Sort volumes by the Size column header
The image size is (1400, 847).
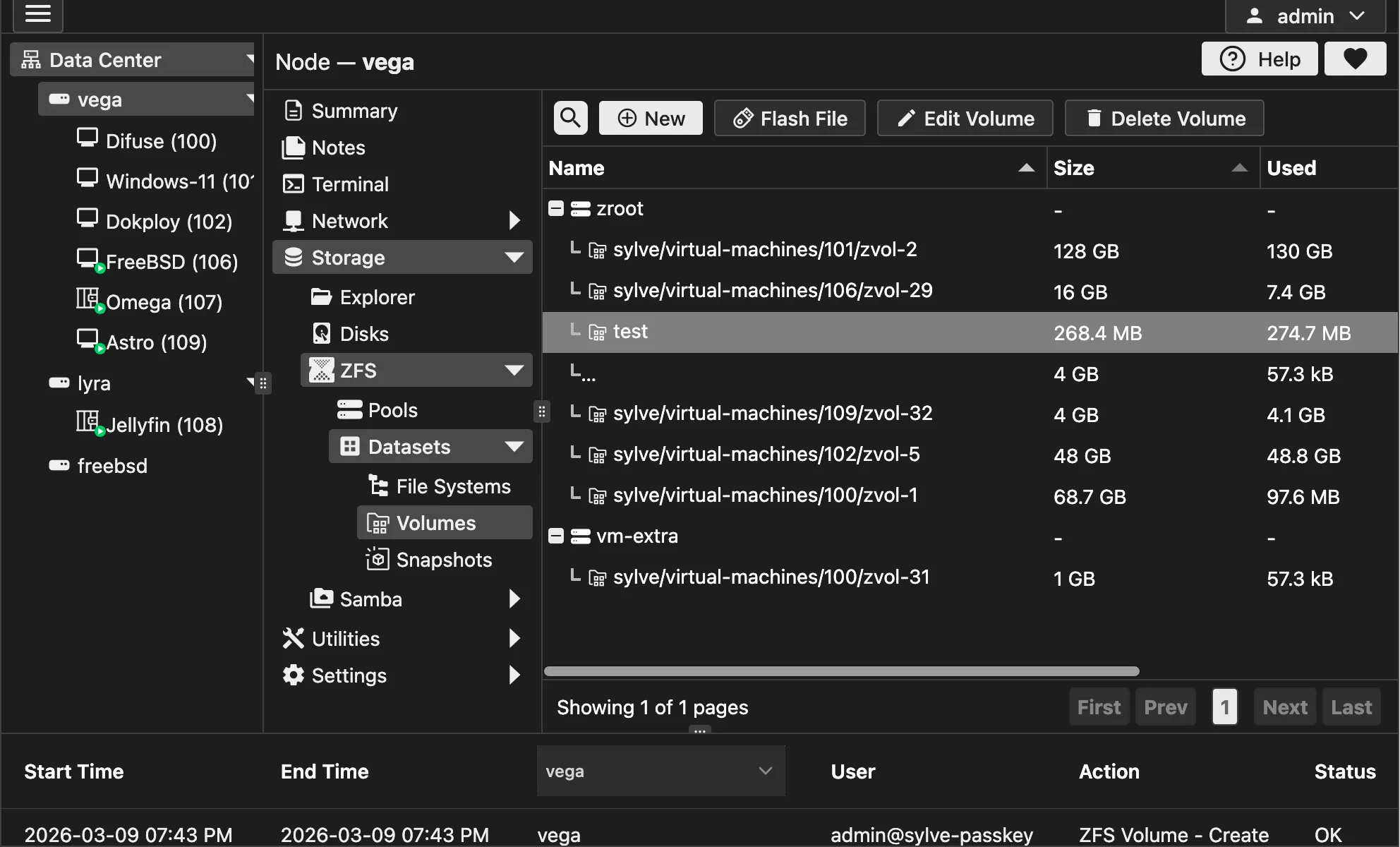pos(1073,168)
